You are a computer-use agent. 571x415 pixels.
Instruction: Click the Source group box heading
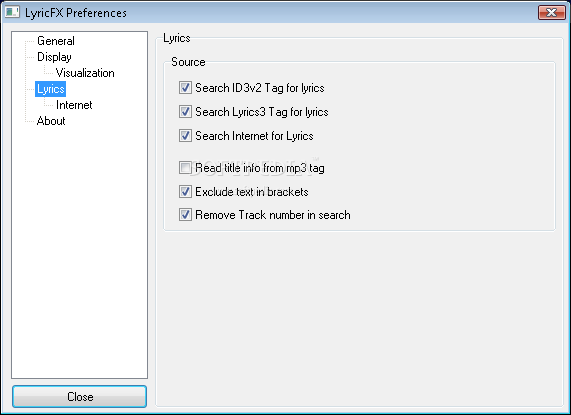tap(188, 62)
